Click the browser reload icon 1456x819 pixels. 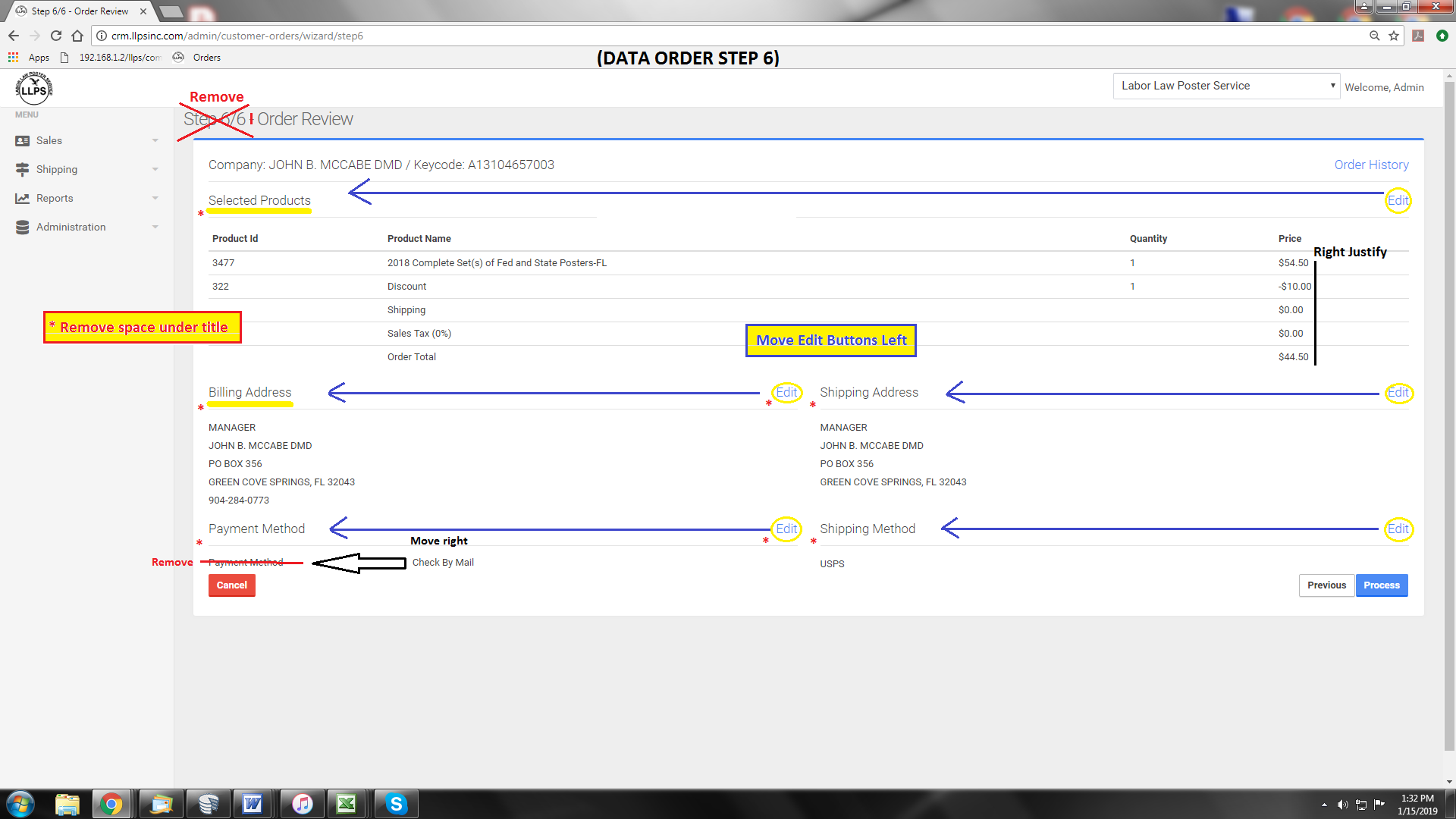click(55, 36)
